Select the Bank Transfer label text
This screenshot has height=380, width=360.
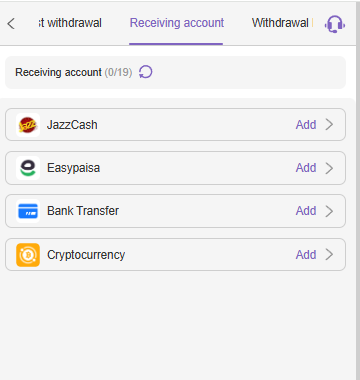tap(83, 211)
